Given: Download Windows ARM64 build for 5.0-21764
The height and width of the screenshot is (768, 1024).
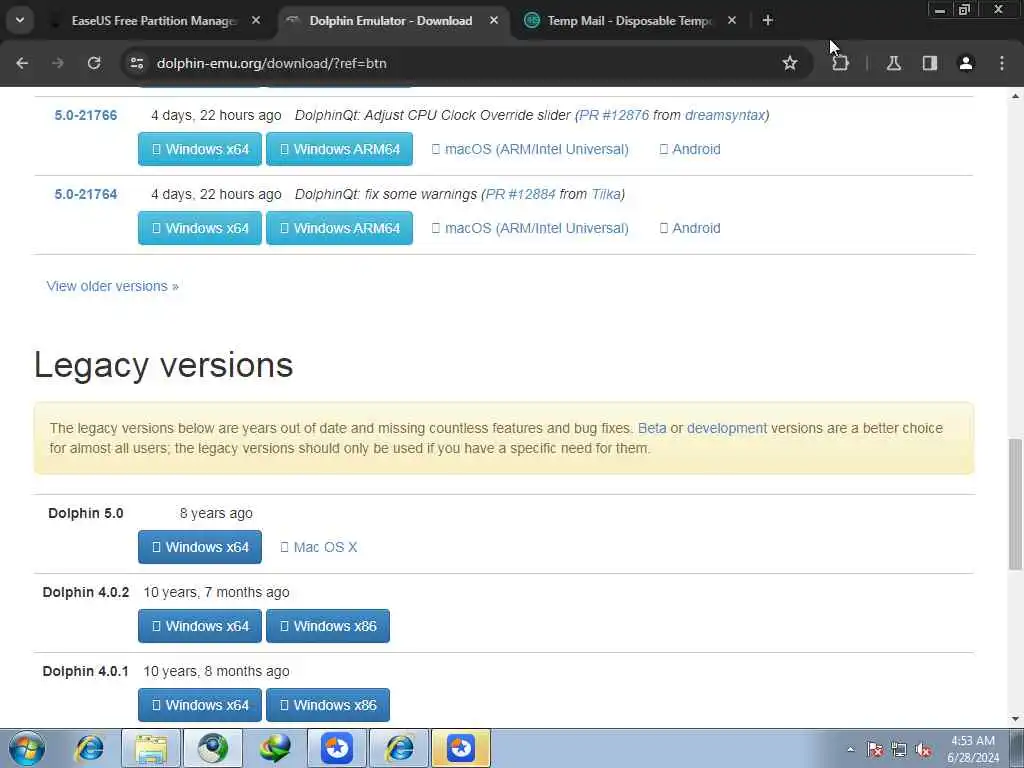Looking at the screenshot, I should (340, 228).
